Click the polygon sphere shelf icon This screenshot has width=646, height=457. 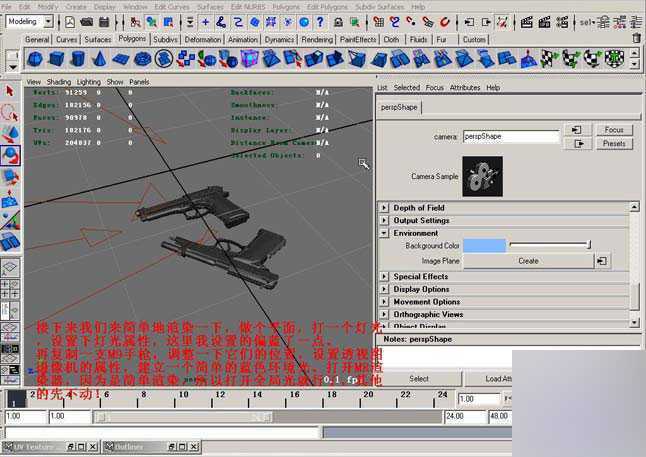tap(36, 59)
